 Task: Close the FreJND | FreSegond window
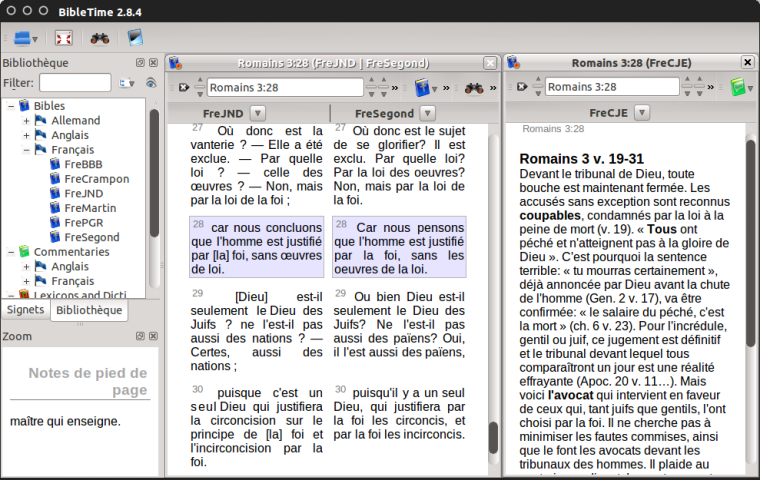[x=490, y=63]
